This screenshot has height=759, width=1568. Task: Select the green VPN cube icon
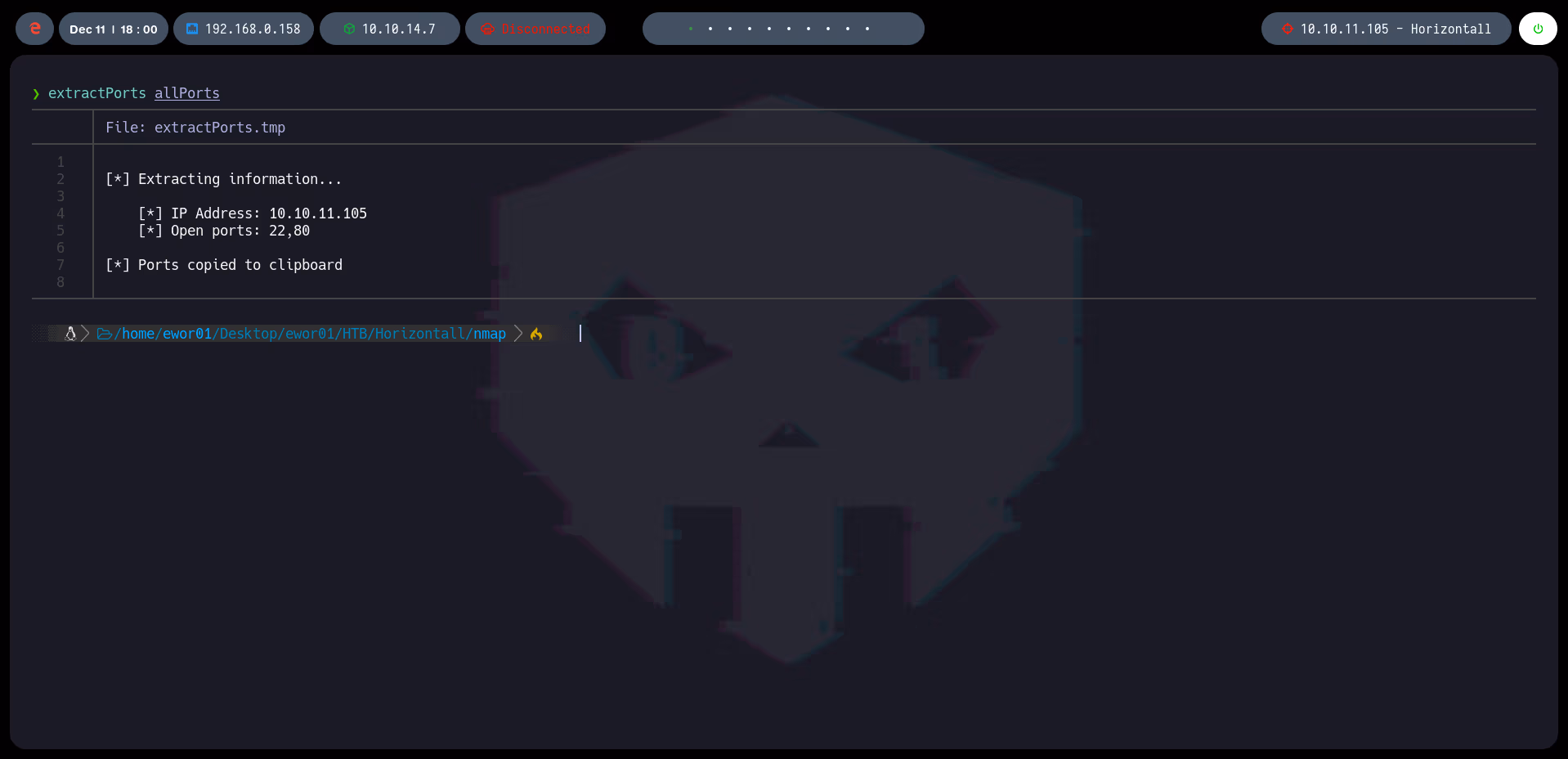point(350,29)
